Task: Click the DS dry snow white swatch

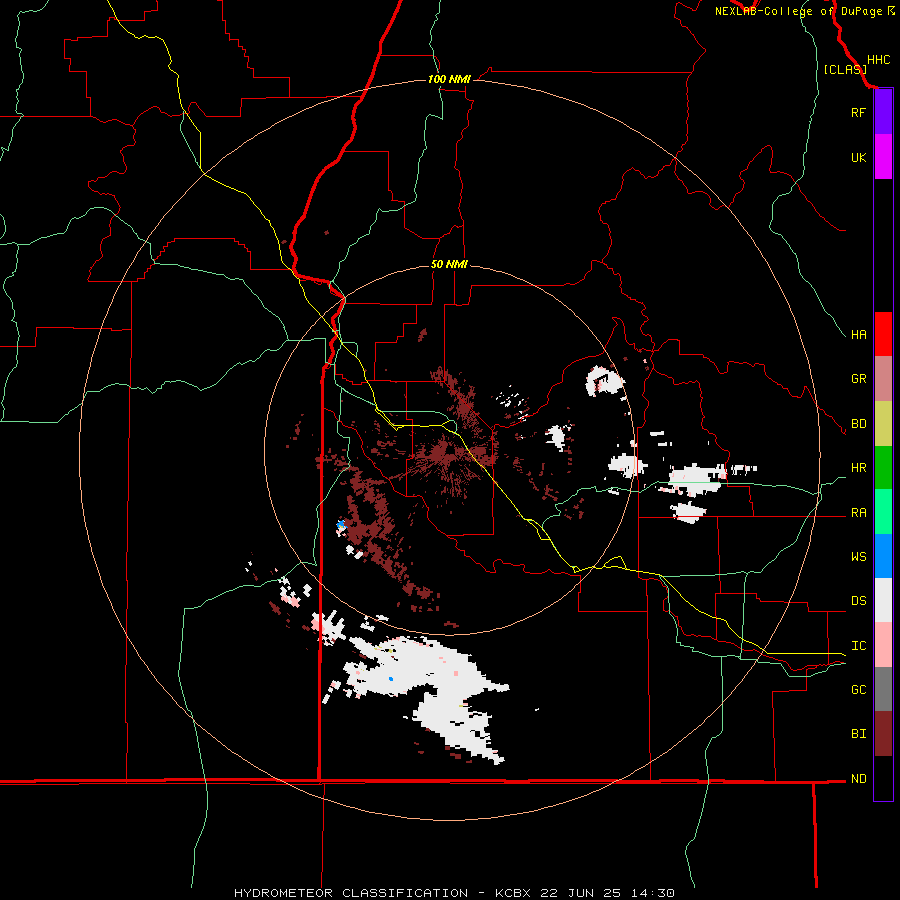Action: point(883,600)
